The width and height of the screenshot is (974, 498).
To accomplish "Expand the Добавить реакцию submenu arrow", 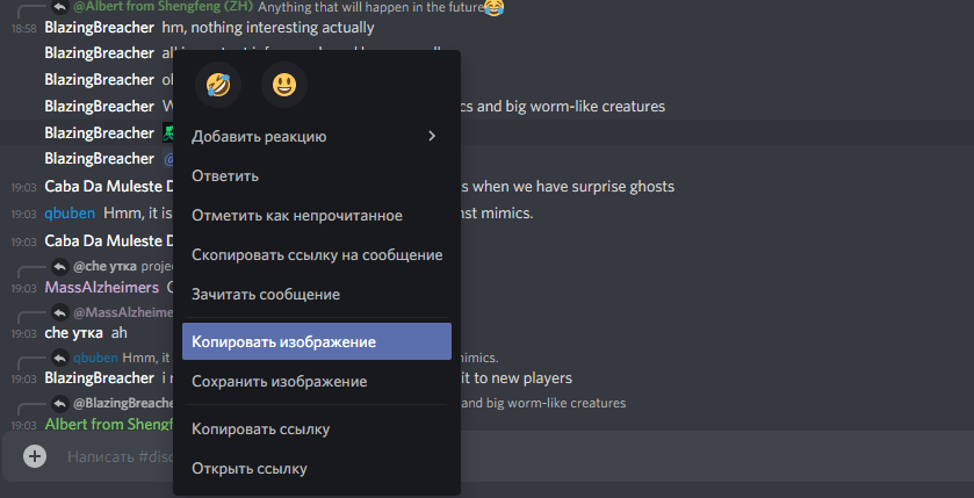I will (432, 136).
